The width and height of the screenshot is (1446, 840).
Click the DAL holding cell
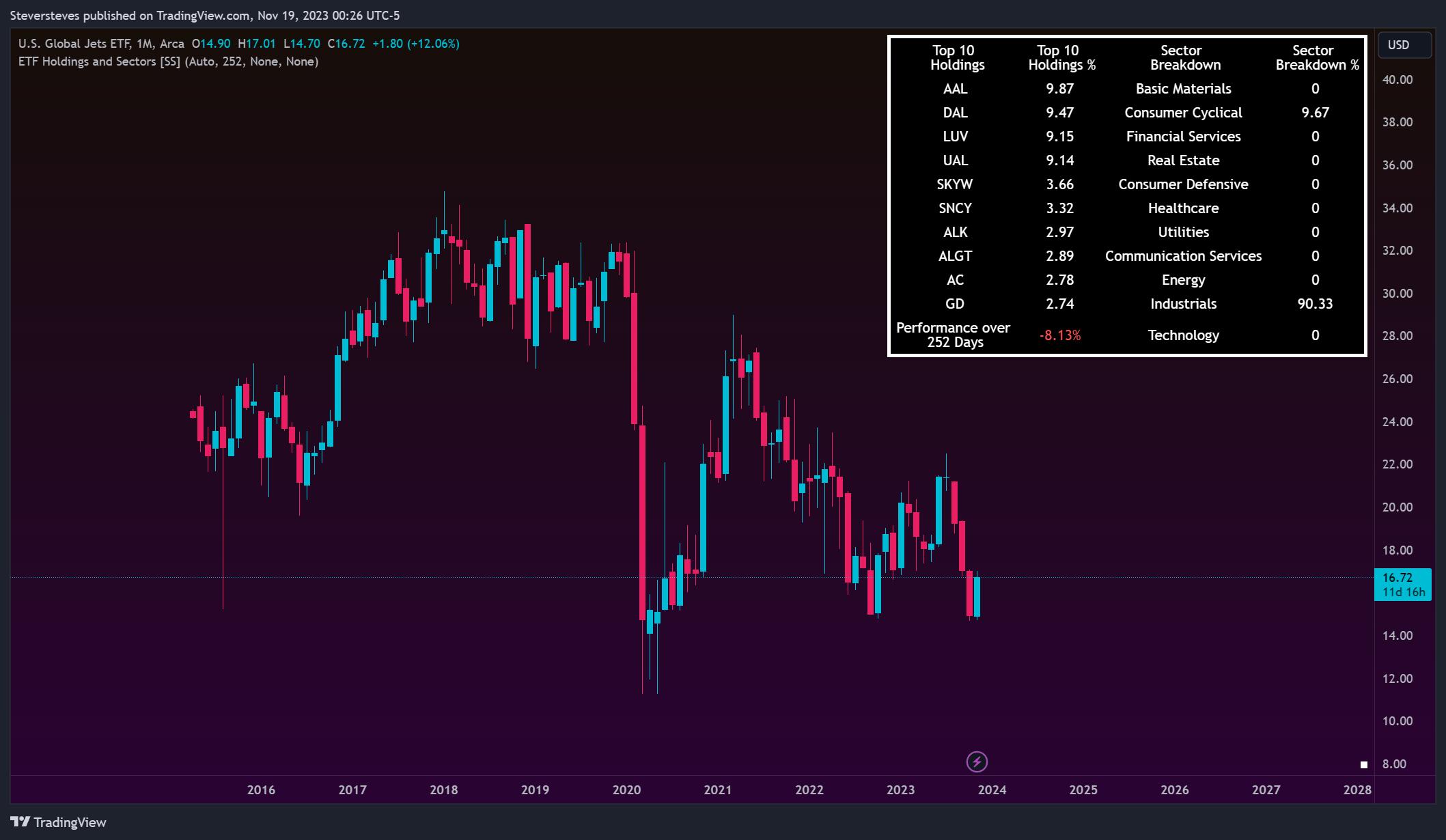pos(955,113)
